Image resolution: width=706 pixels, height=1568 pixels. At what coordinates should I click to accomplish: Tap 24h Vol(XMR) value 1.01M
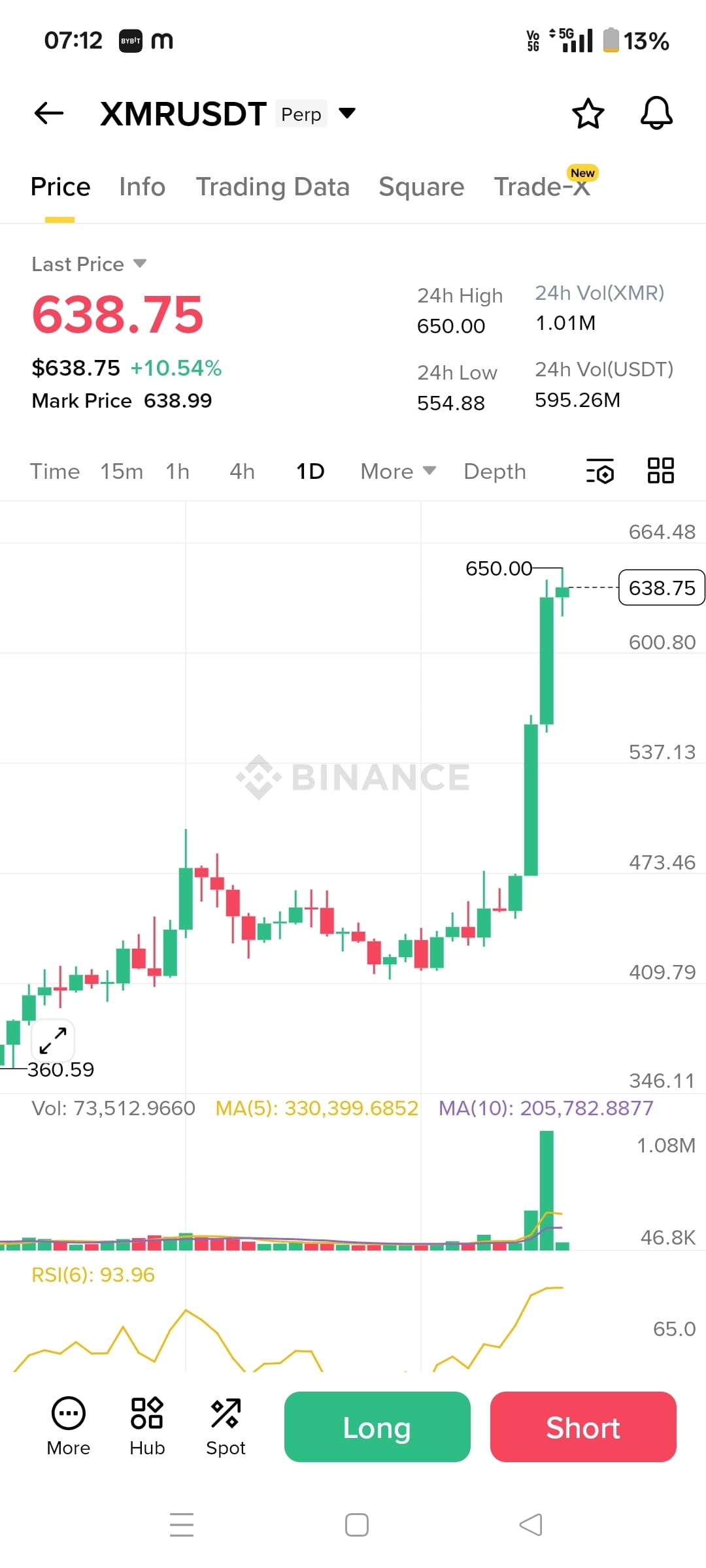pyautogui.click(x=565, y=323)
